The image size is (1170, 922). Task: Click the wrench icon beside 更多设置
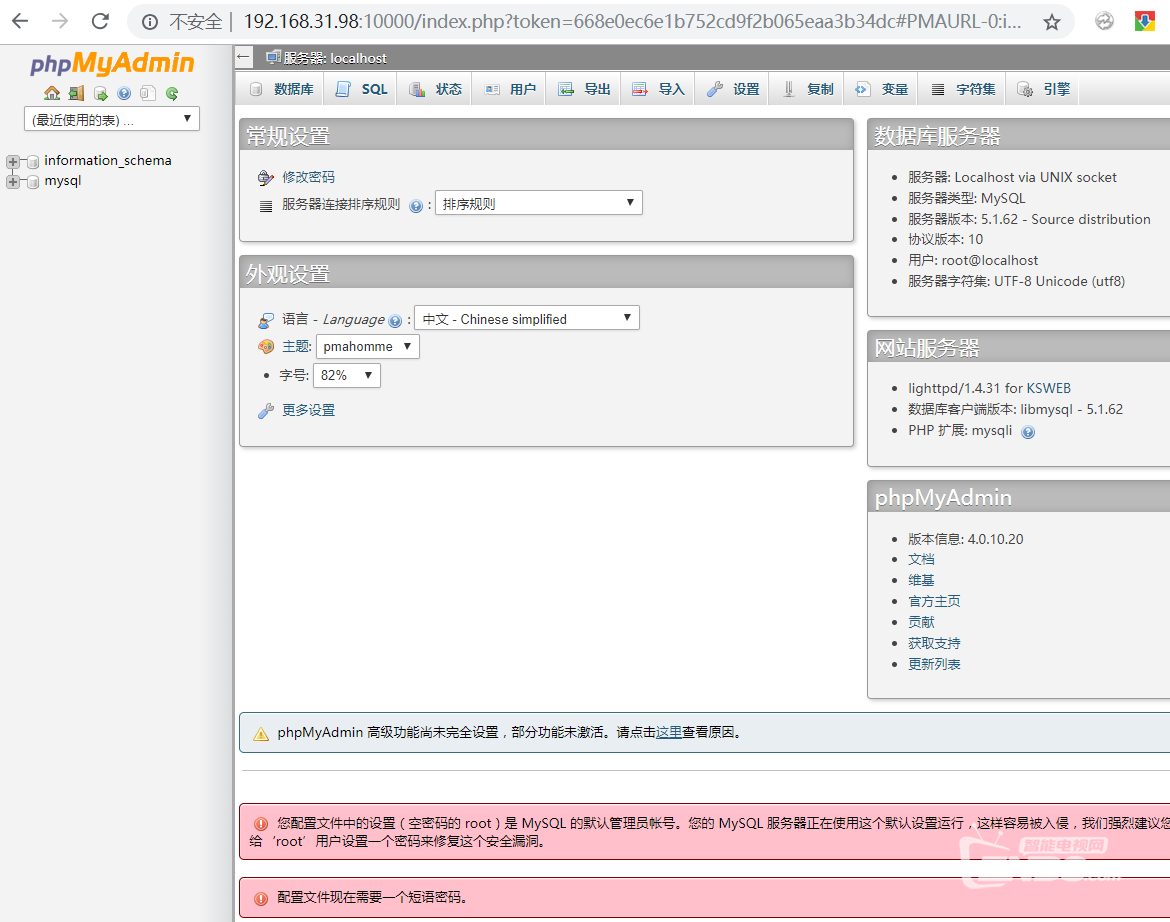click(265, 410)
